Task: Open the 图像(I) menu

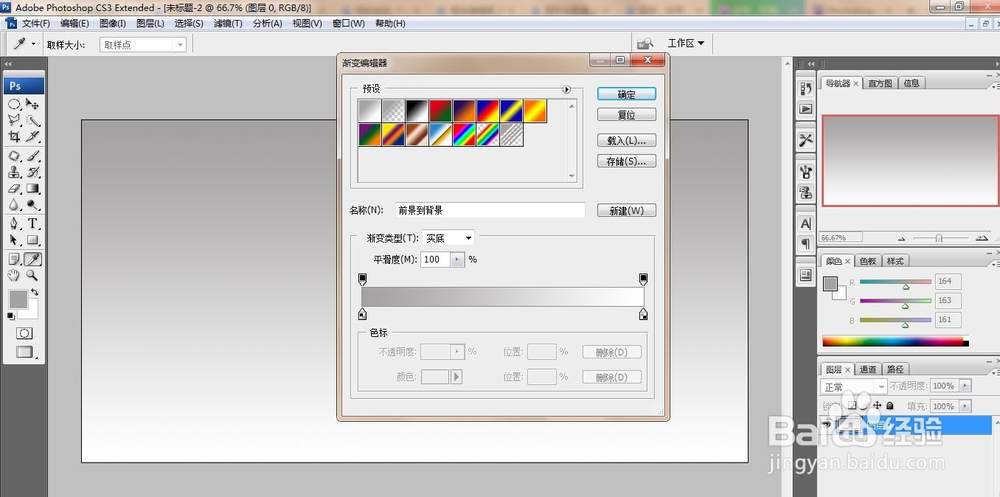Action: 112,24
